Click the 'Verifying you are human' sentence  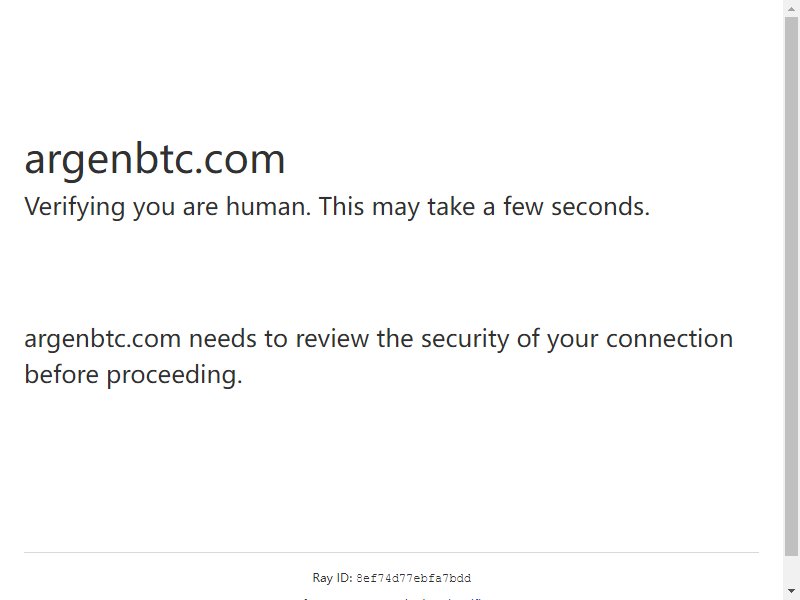click(167, 207)
